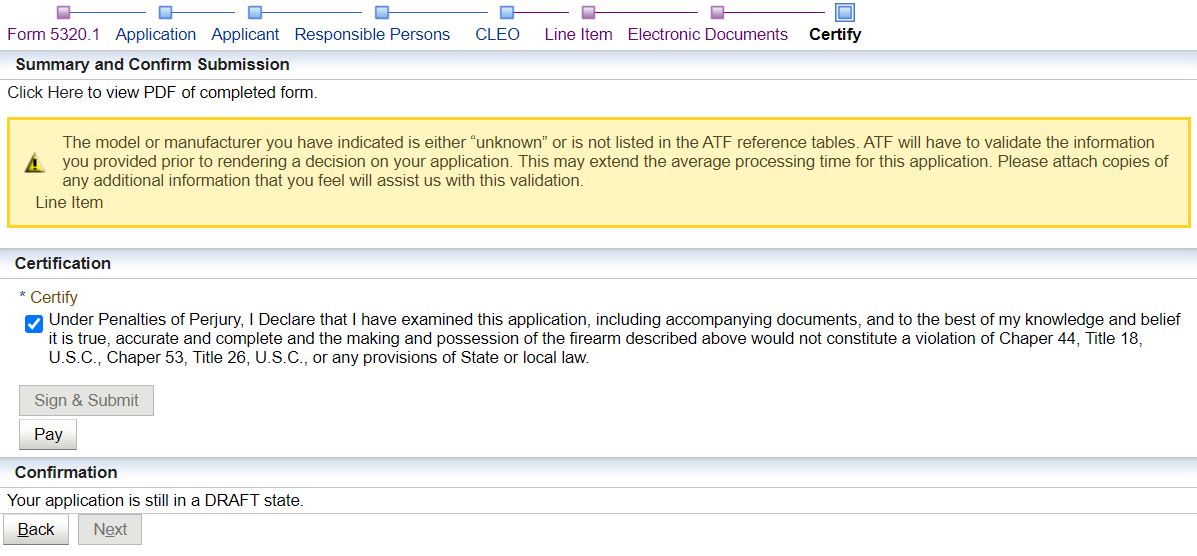Click the yellow warning triangle icon
1197x556 pixels.
click(34, 162)
